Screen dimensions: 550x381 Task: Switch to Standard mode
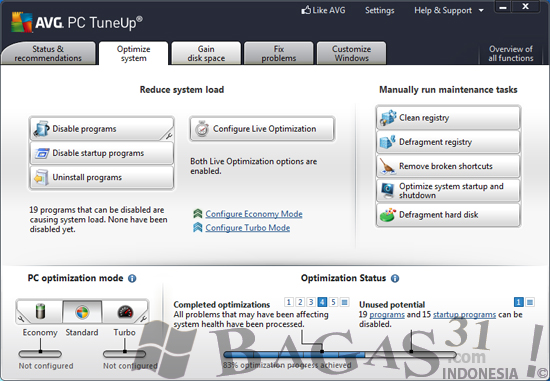pos(82,312)
